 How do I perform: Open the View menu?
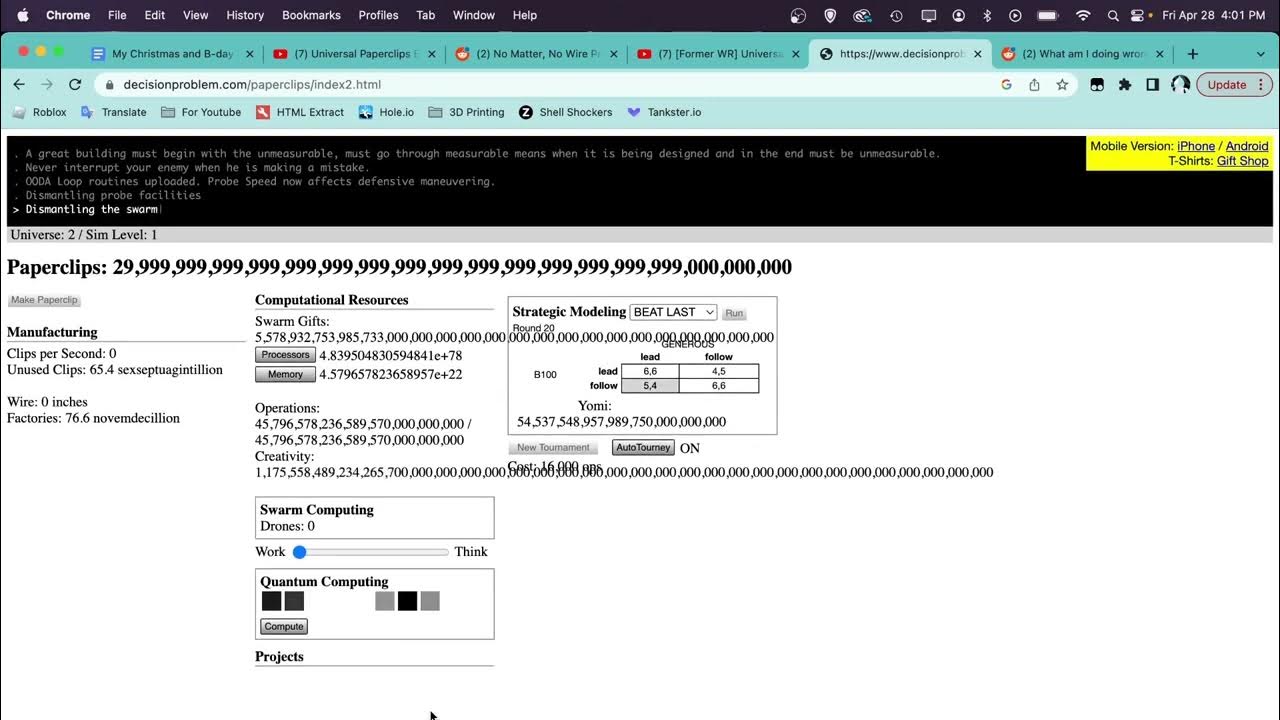coord(196,15)
